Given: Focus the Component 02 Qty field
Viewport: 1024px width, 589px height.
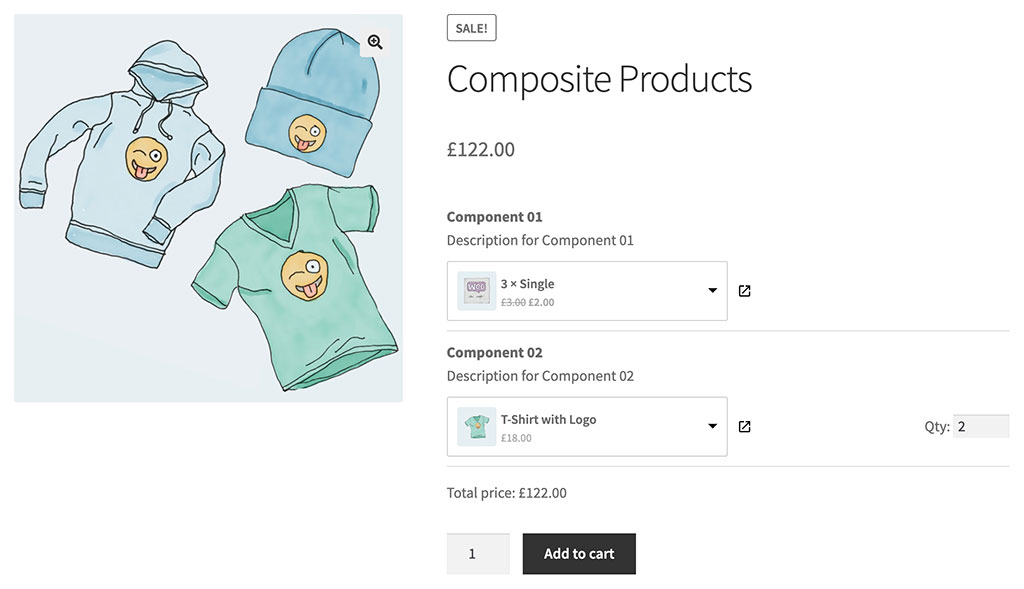Looking at the screenshot, I should (980, 427).
